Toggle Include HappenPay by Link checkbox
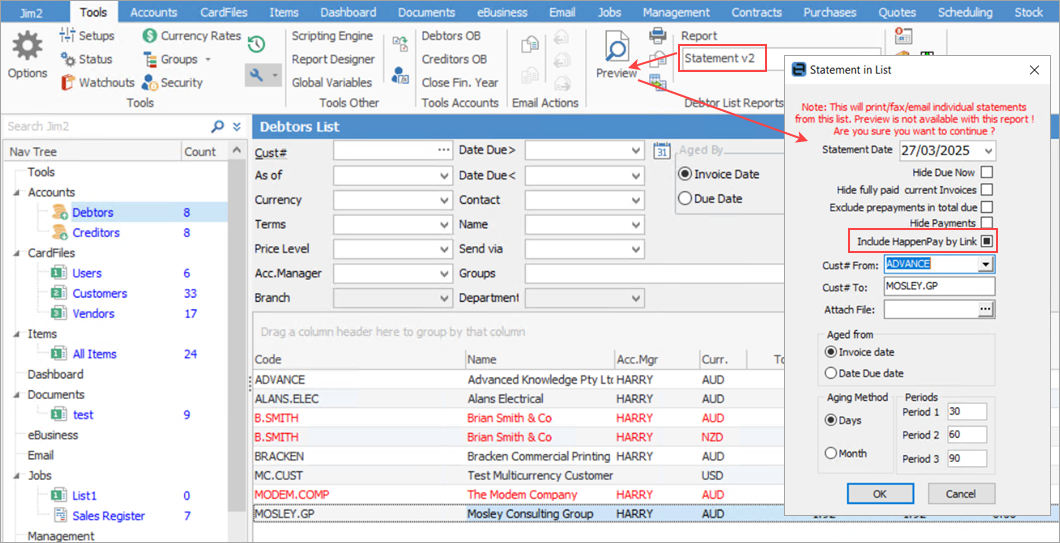Screen dimensions: 1060x543 click(987, 241)
